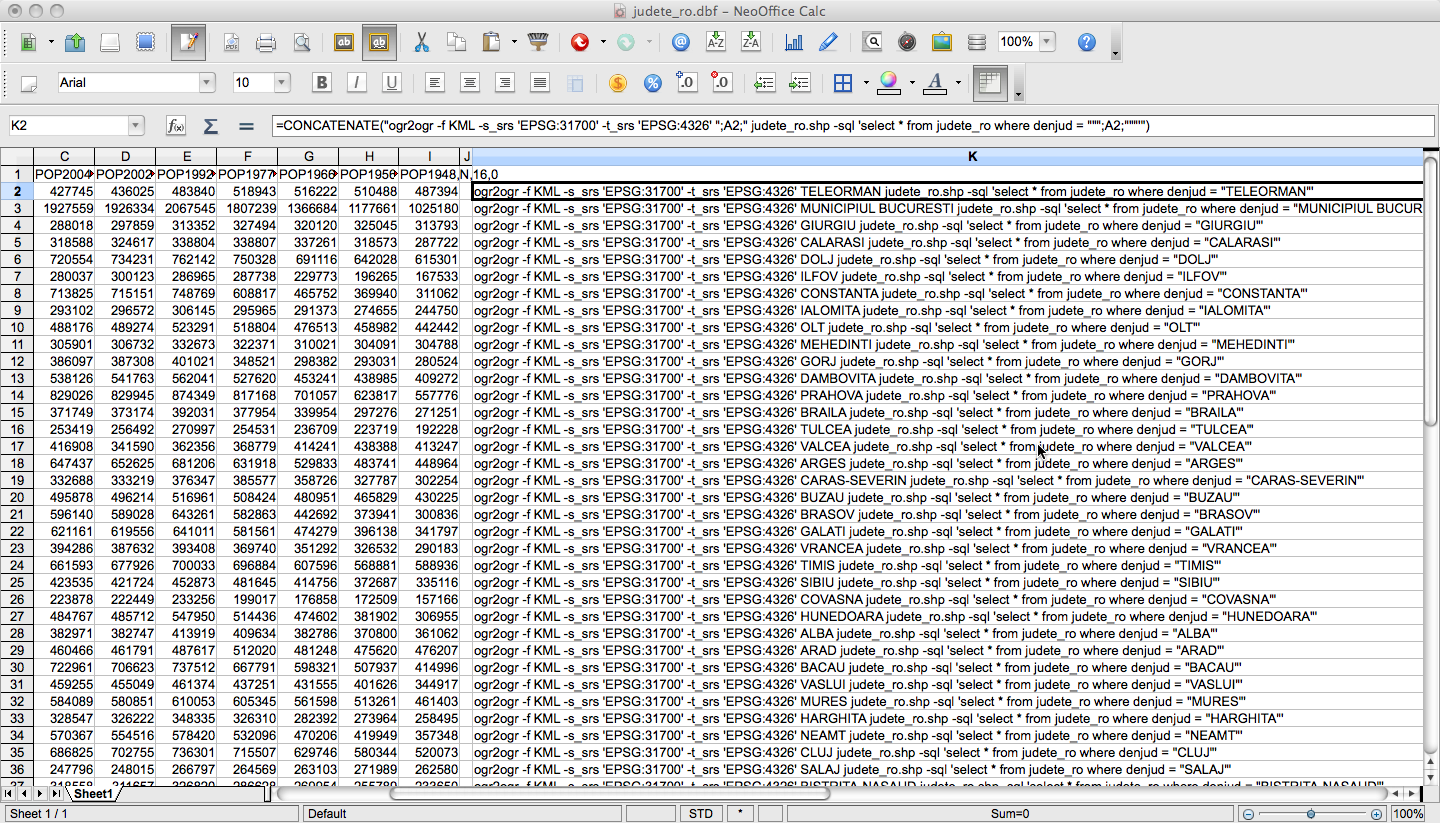Open Page Preview
Image resolution: width=1440 pixels, height=823 pixels.
301,42
